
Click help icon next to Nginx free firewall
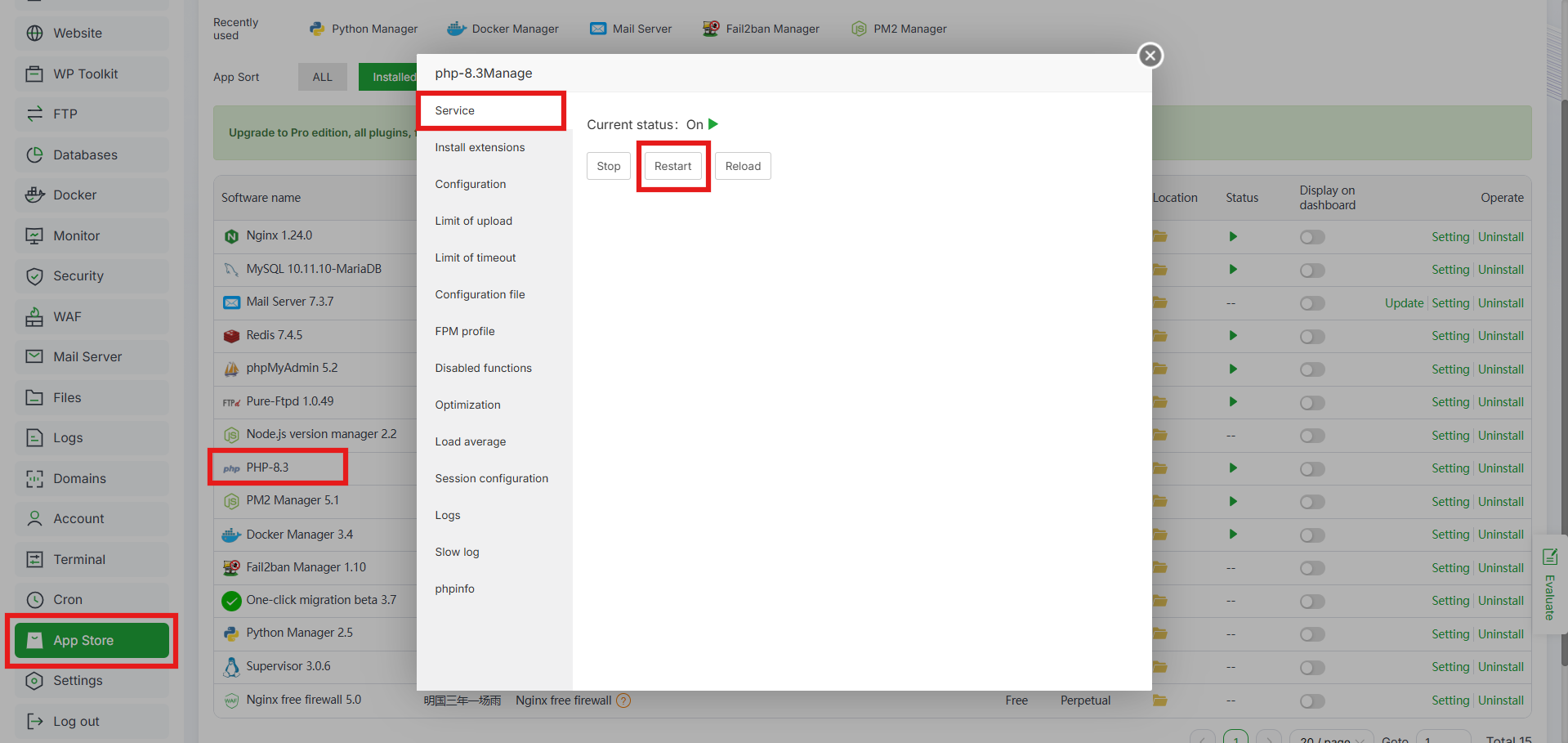[623, 700]
